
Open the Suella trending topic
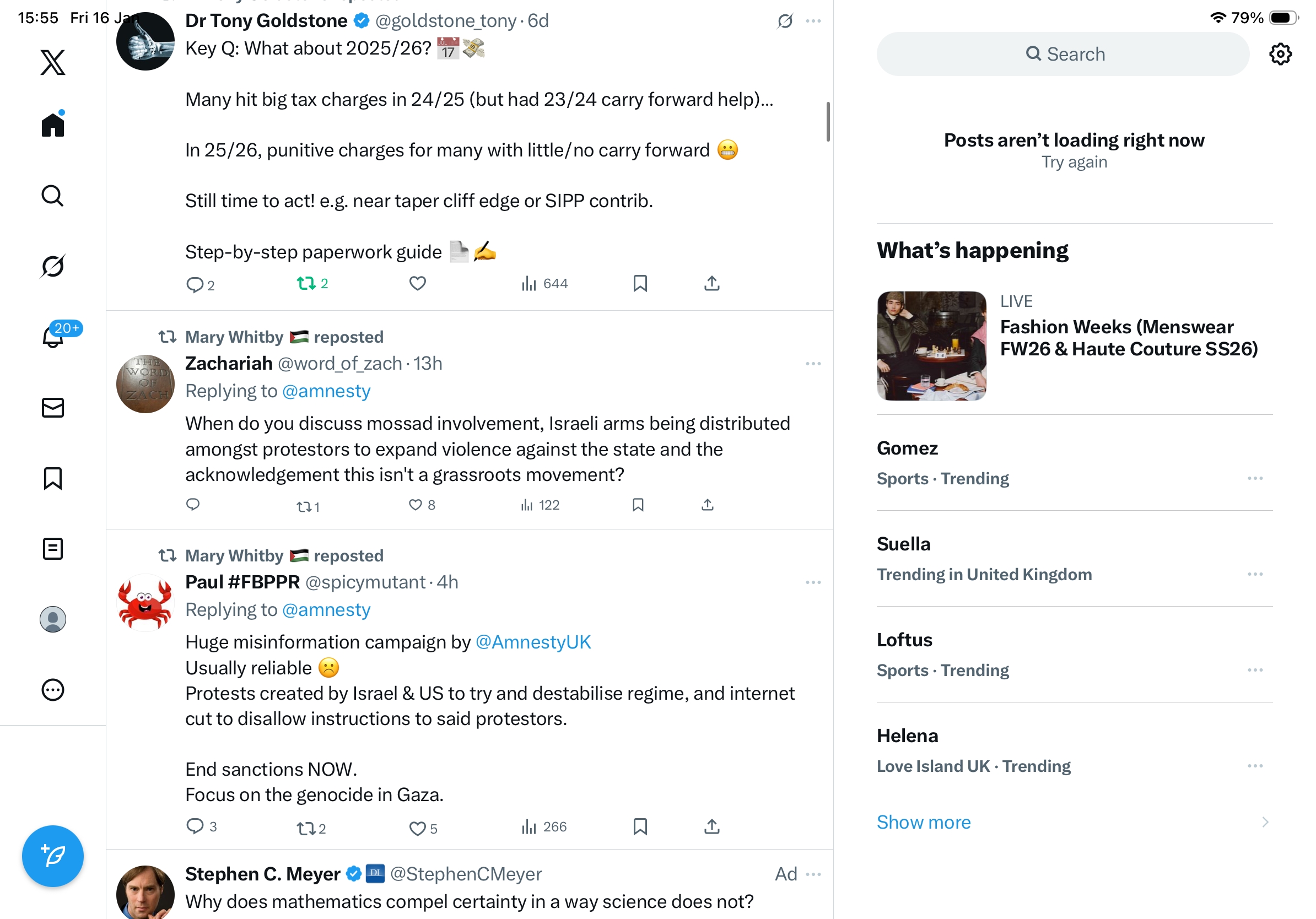click(x=903, y=544)
